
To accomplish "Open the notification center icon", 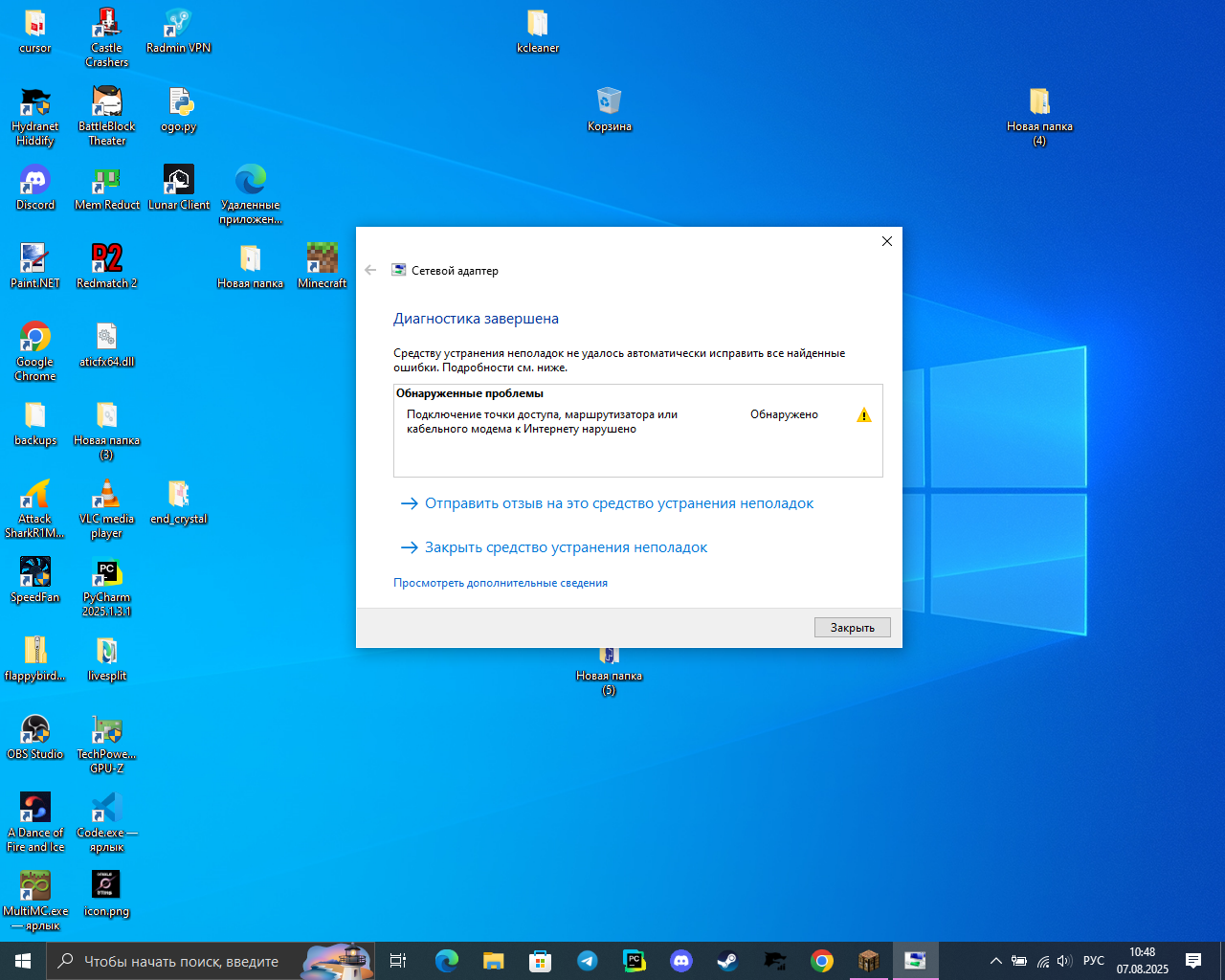I will (1193, 961).
